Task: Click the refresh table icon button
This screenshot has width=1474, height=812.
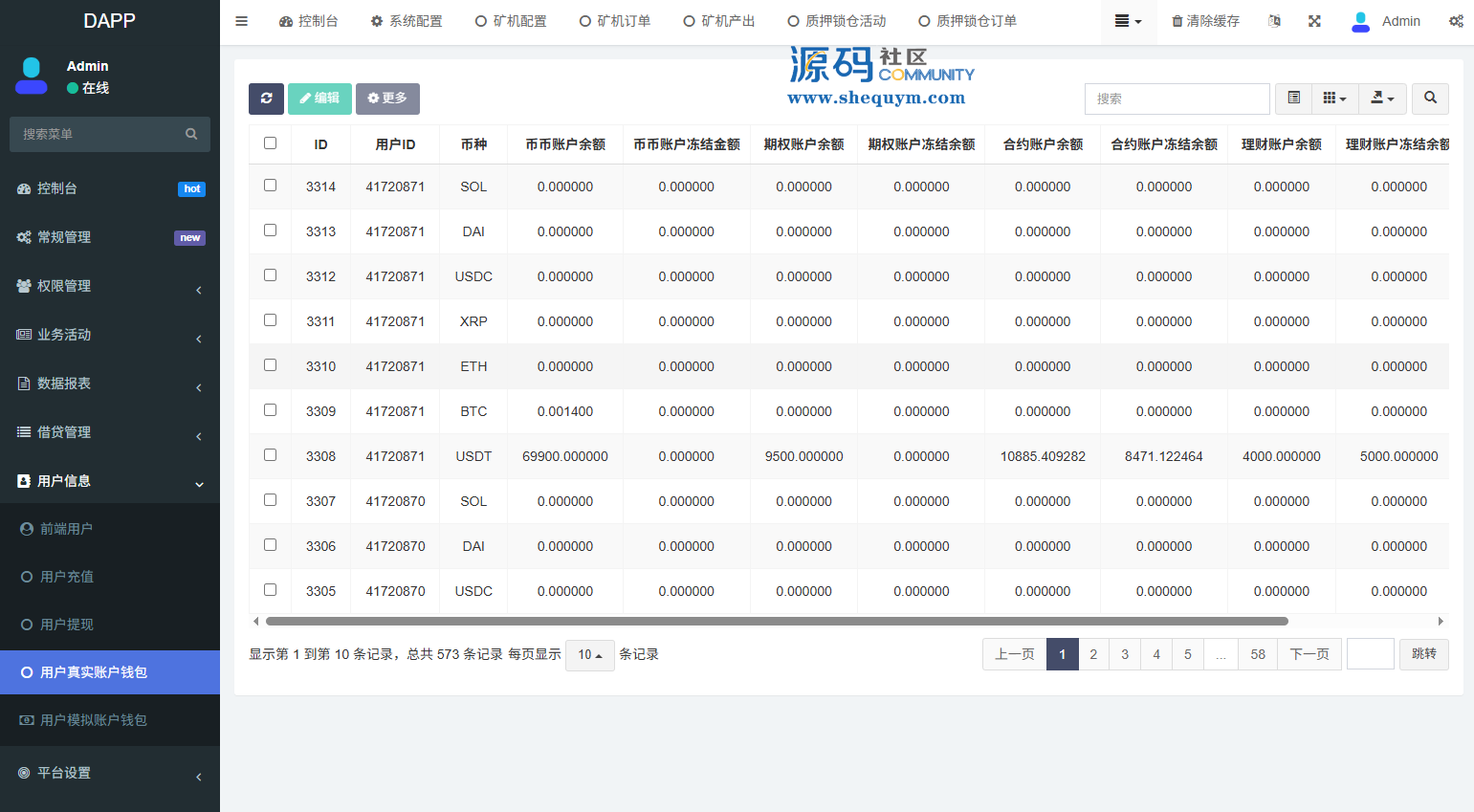Action: [x=266, y=99]
